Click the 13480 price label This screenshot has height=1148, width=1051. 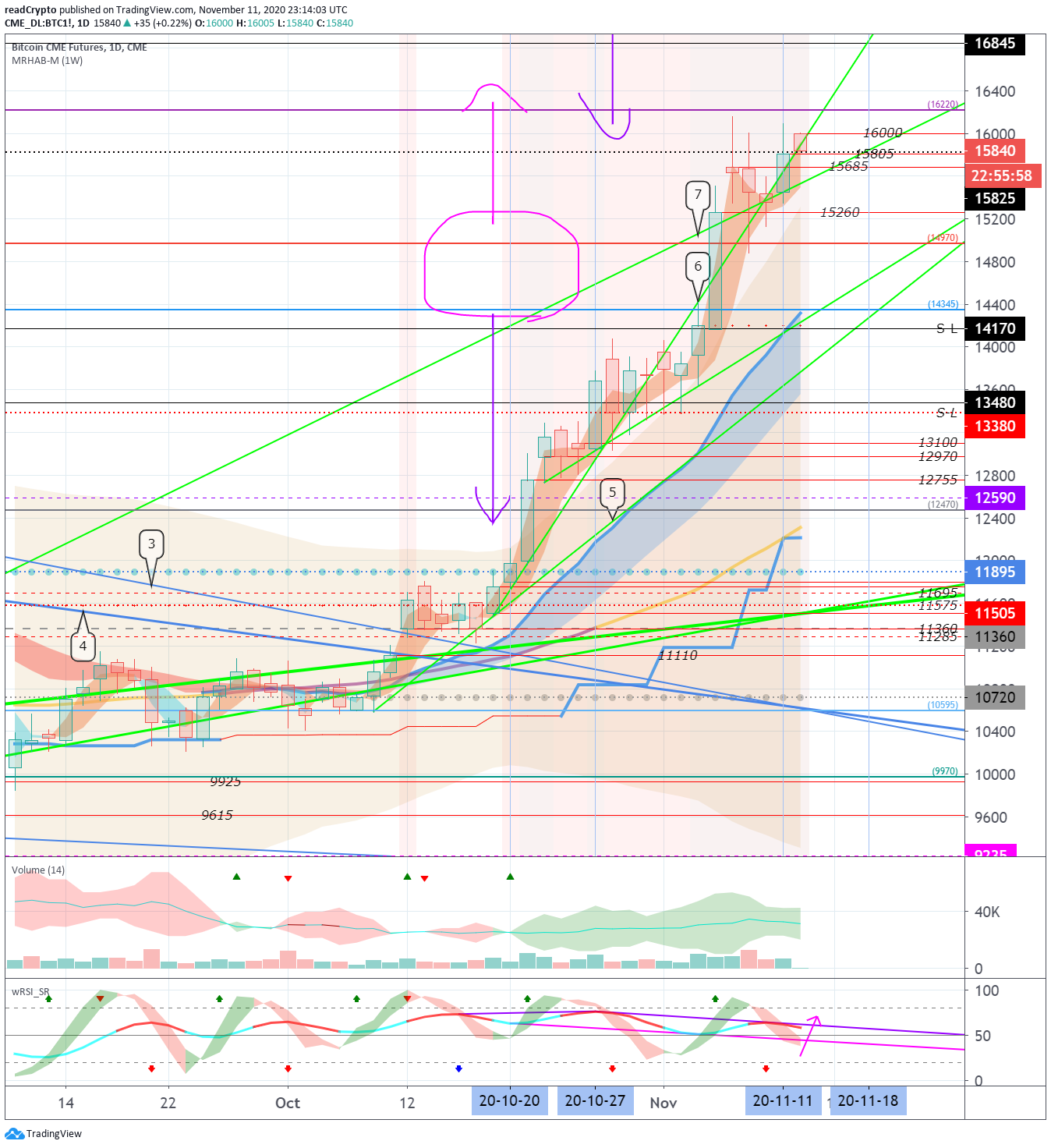tap(995, 402)
